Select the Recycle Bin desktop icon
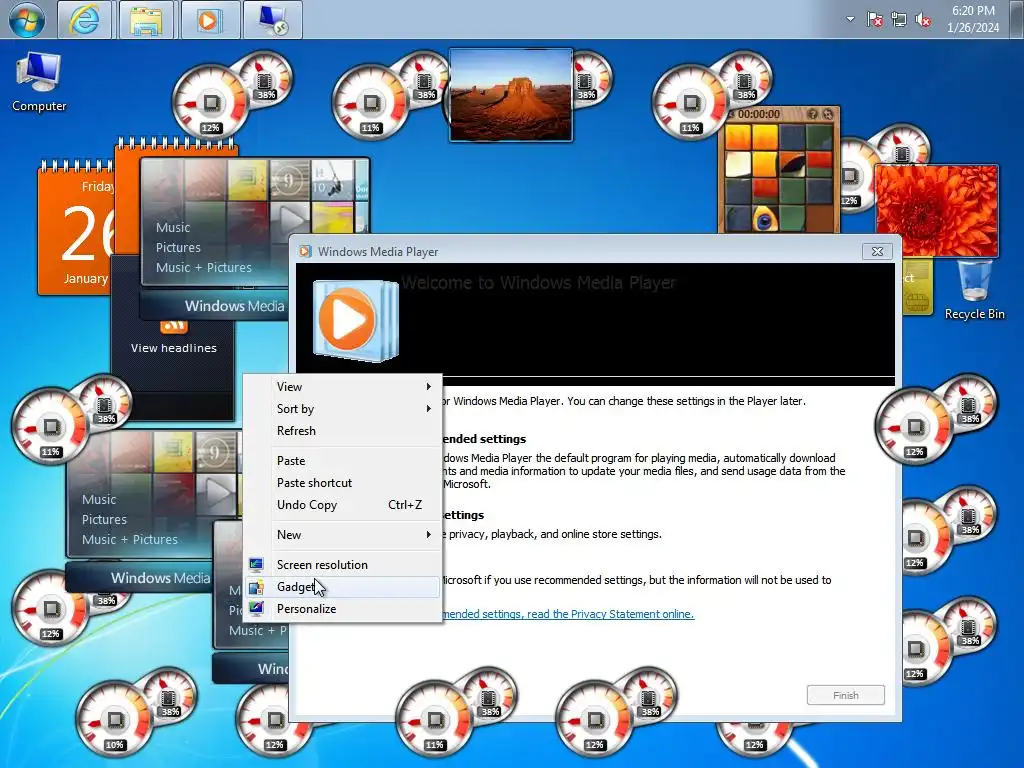Viewport: 1024px width, 768px height. (974, 291)
